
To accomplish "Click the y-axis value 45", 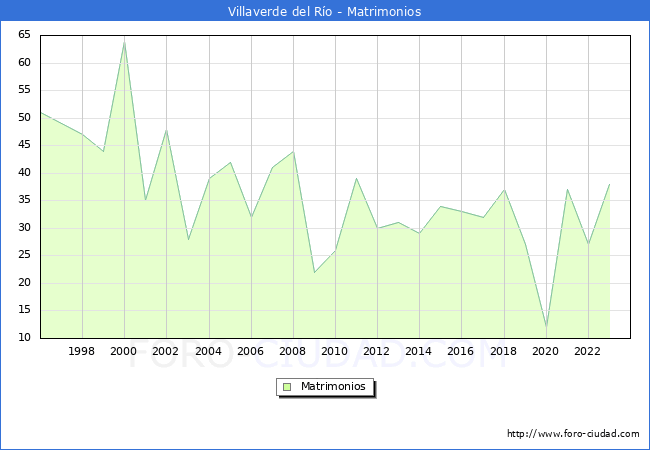I will click(24, 145).
